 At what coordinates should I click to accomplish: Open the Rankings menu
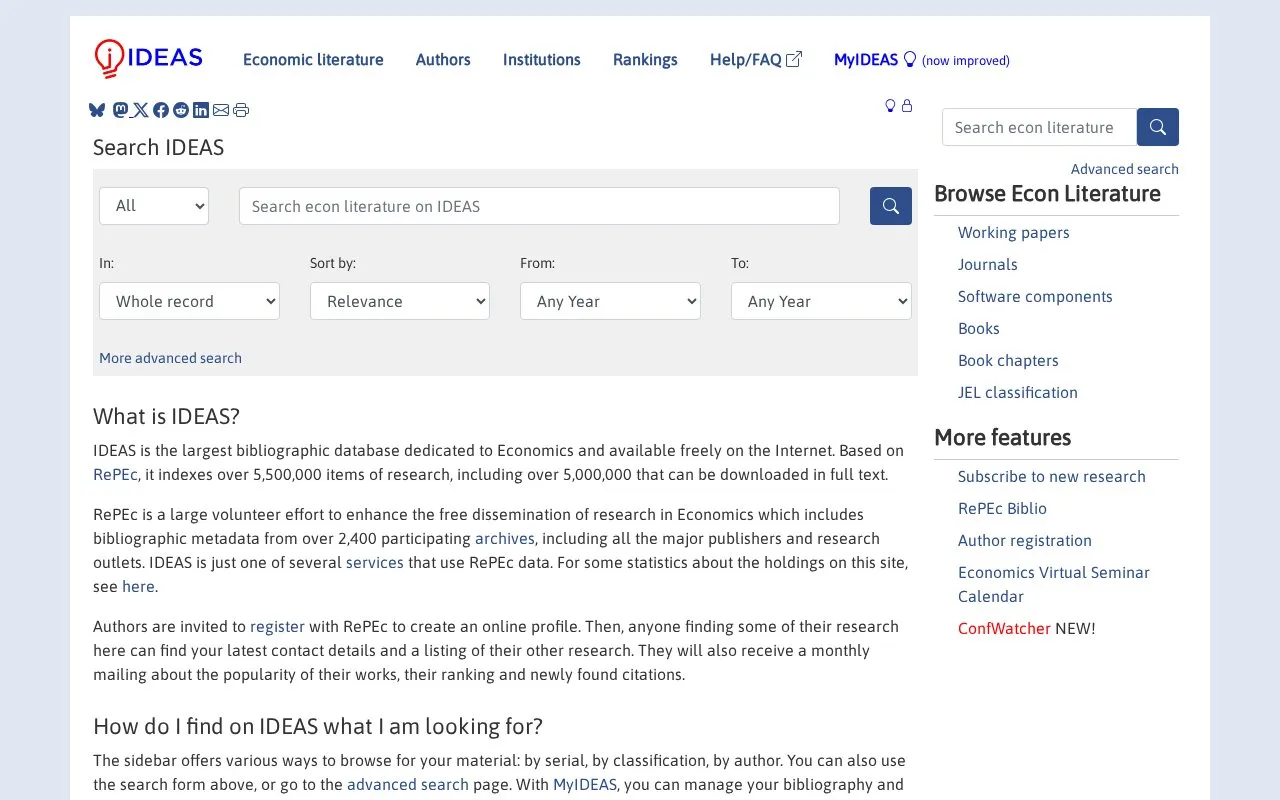click(x=645, y=60)
